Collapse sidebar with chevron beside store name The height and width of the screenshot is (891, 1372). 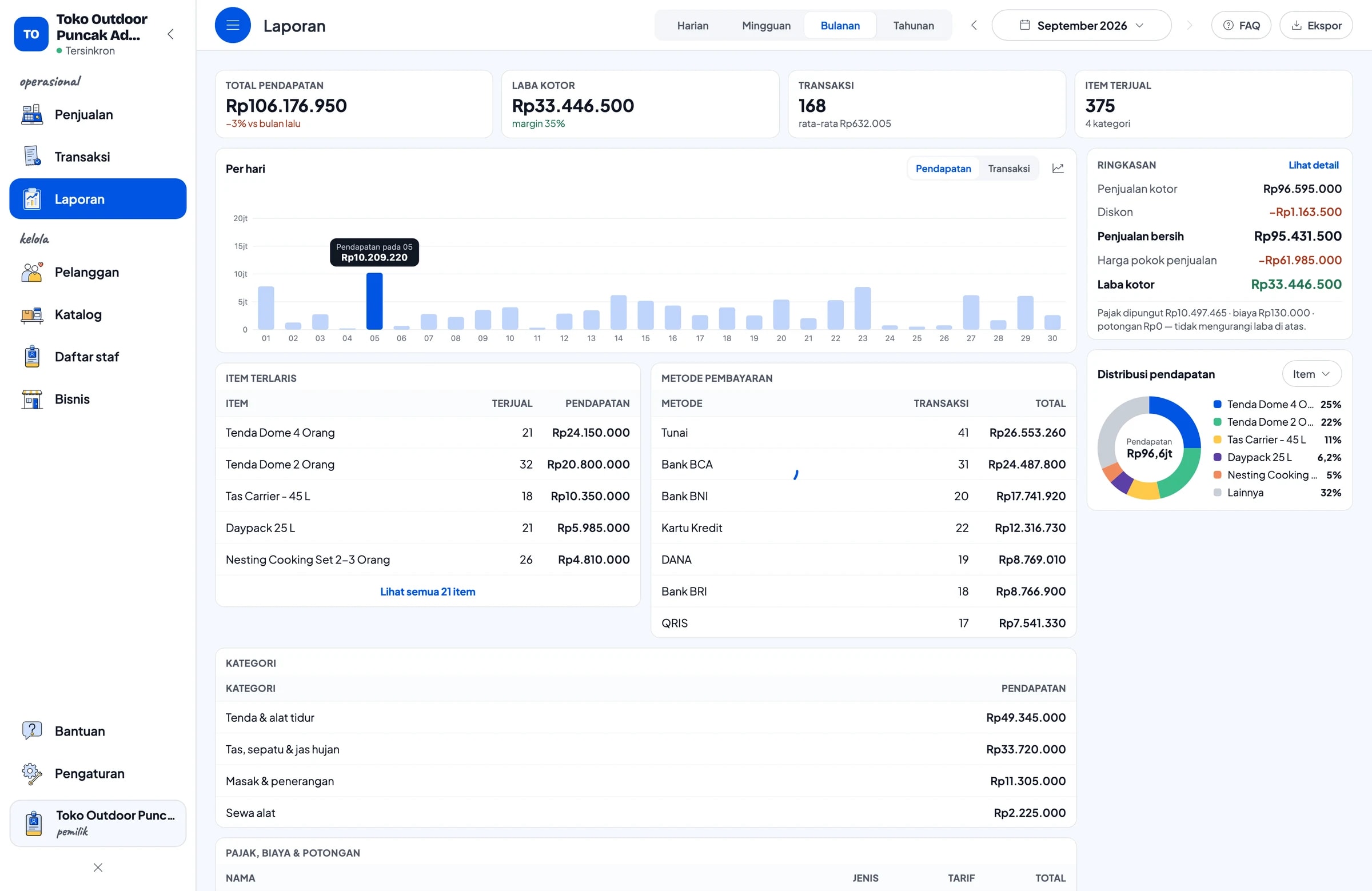[x=170, y=34]
